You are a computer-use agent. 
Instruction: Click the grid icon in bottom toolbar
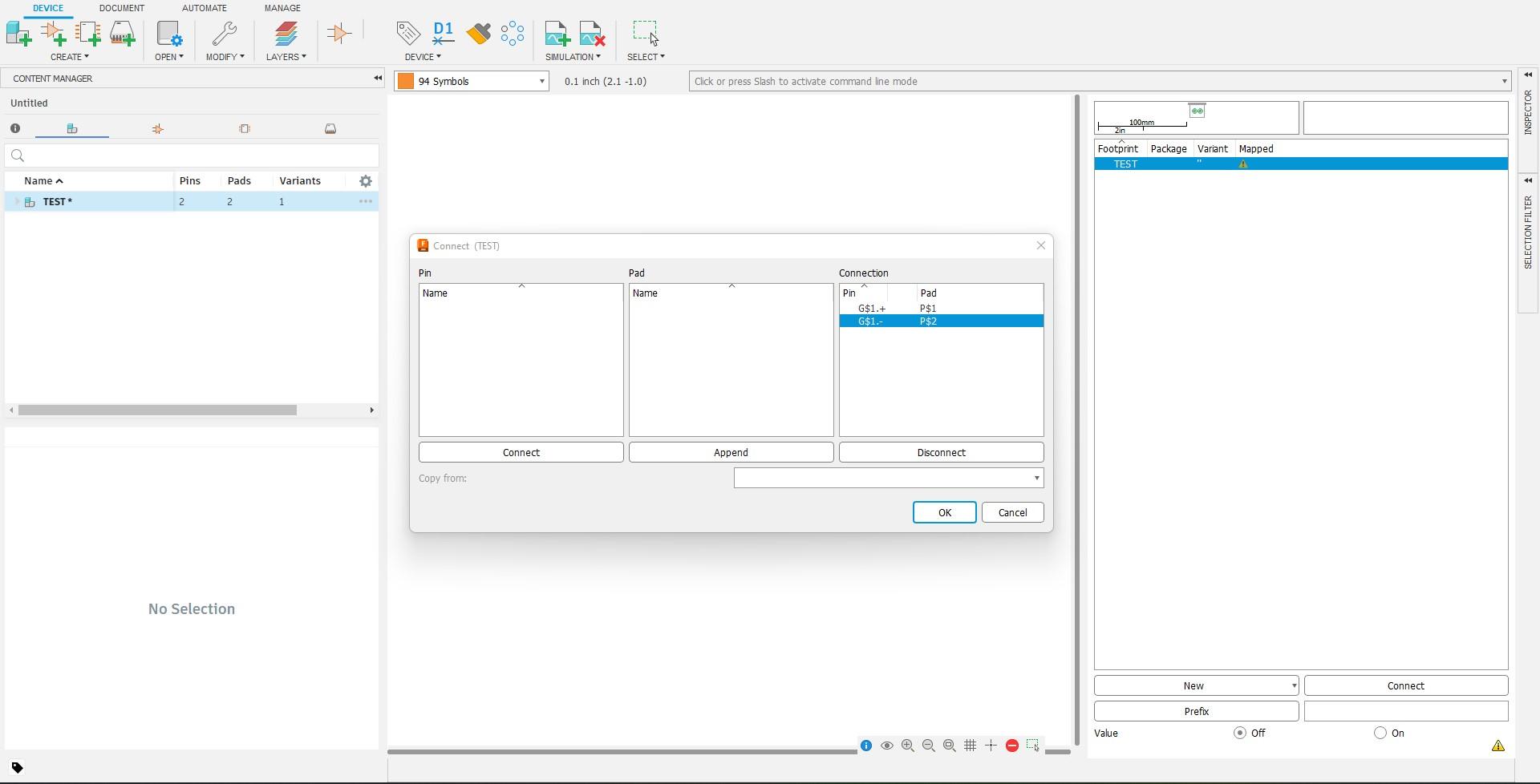tap(970, 746)
